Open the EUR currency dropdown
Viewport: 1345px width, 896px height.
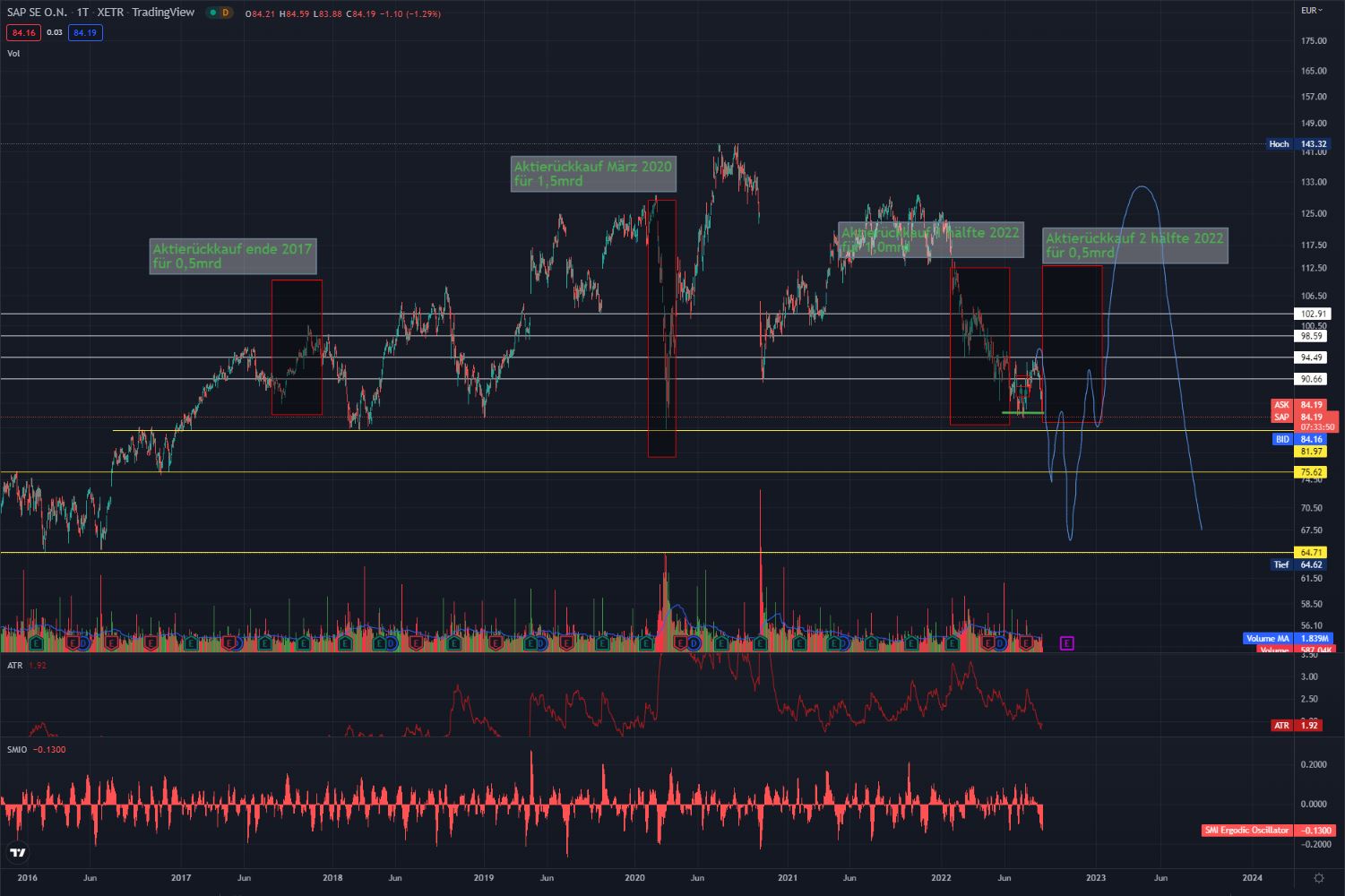(1312, 10)
